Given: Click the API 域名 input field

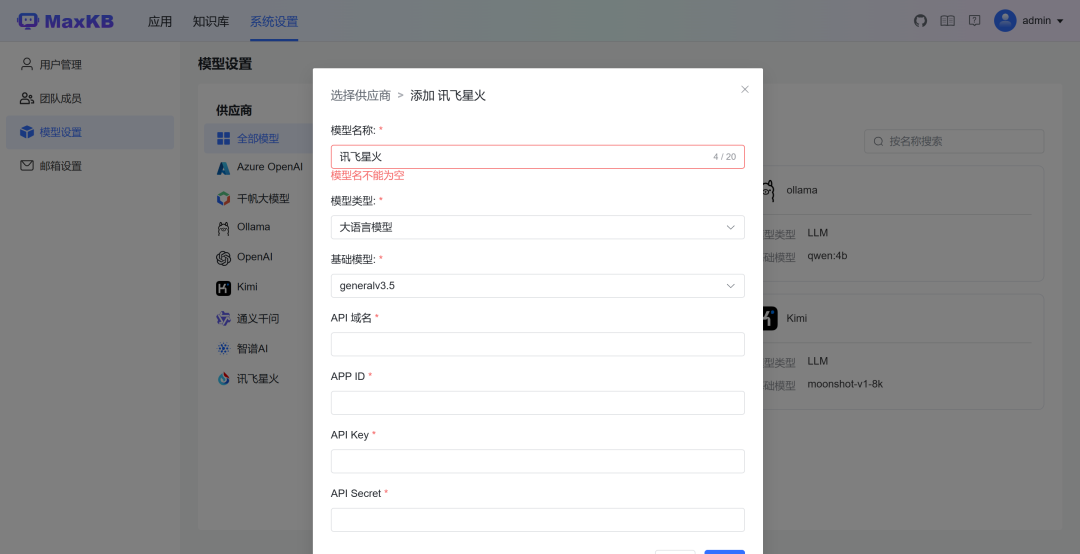Looking at the screenshot, I should [x=537, y=345].
